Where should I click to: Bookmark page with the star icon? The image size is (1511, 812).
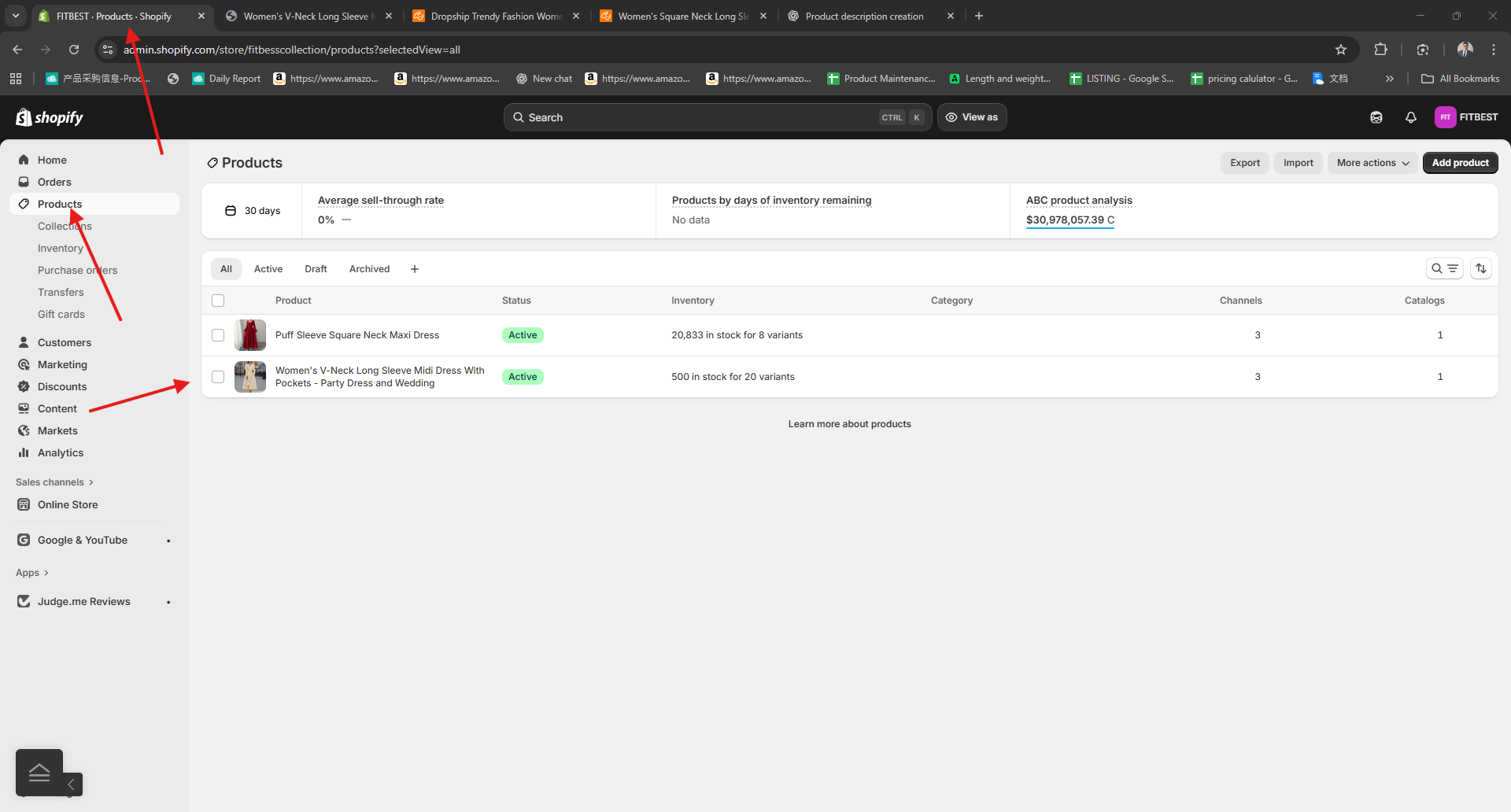click(x=1341, y=50)
